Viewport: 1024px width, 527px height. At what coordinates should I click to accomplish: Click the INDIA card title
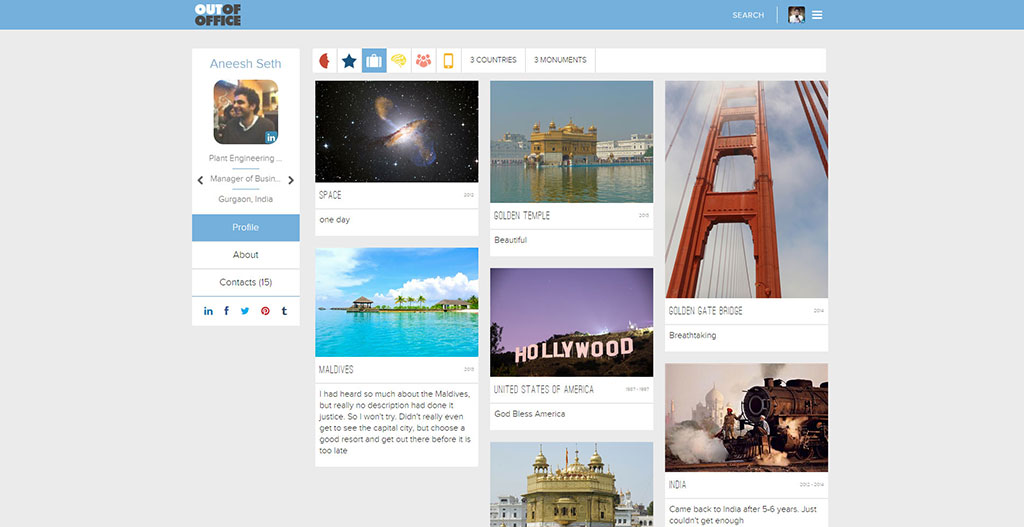677,485
